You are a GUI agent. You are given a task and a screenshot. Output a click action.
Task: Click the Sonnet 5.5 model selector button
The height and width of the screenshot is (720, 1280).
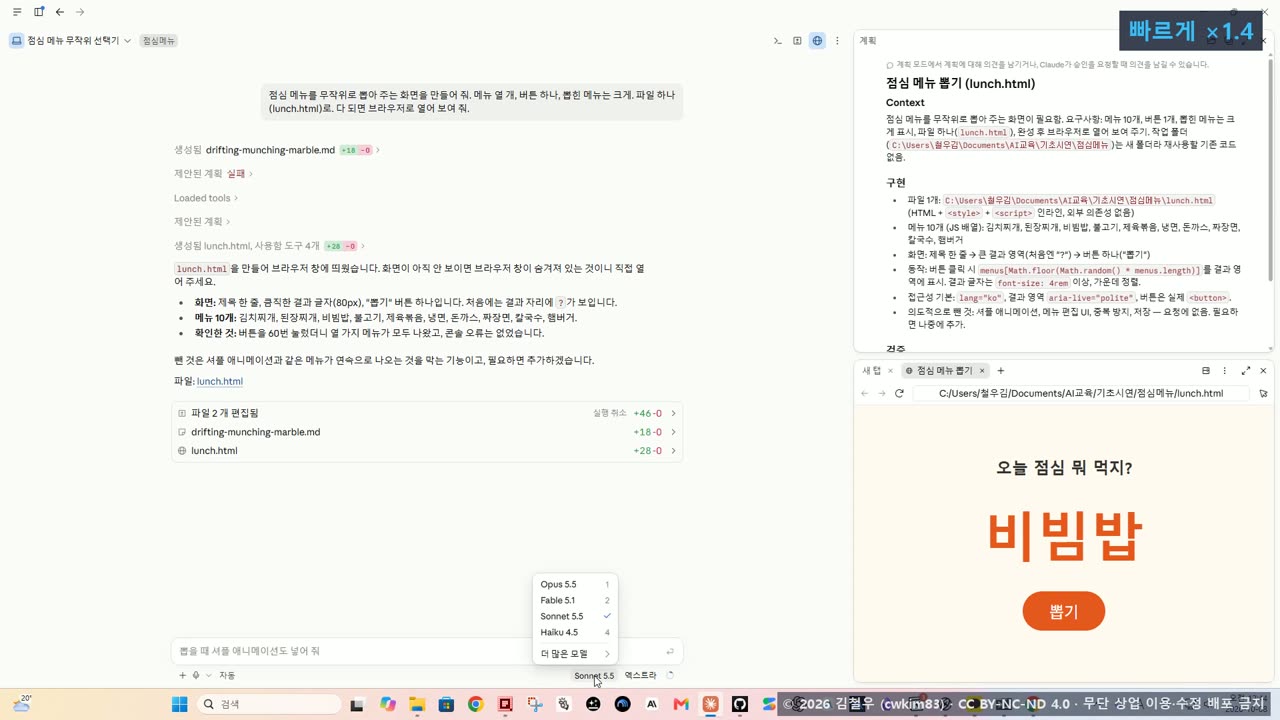[594, 676]
